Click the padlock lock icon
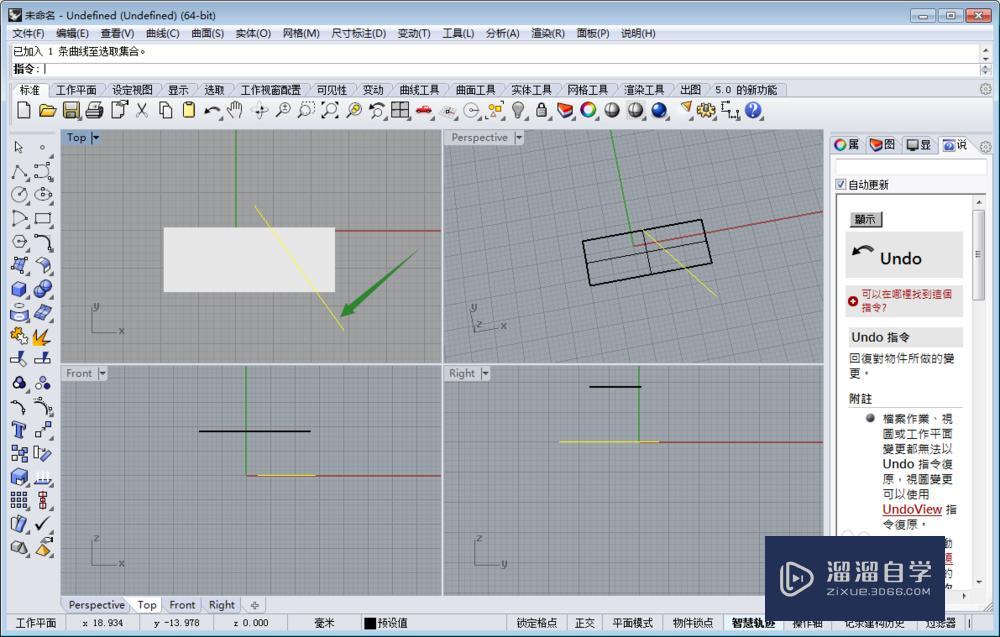The height and width of the screenshot is (637, 1000). (x=541, y=110)
